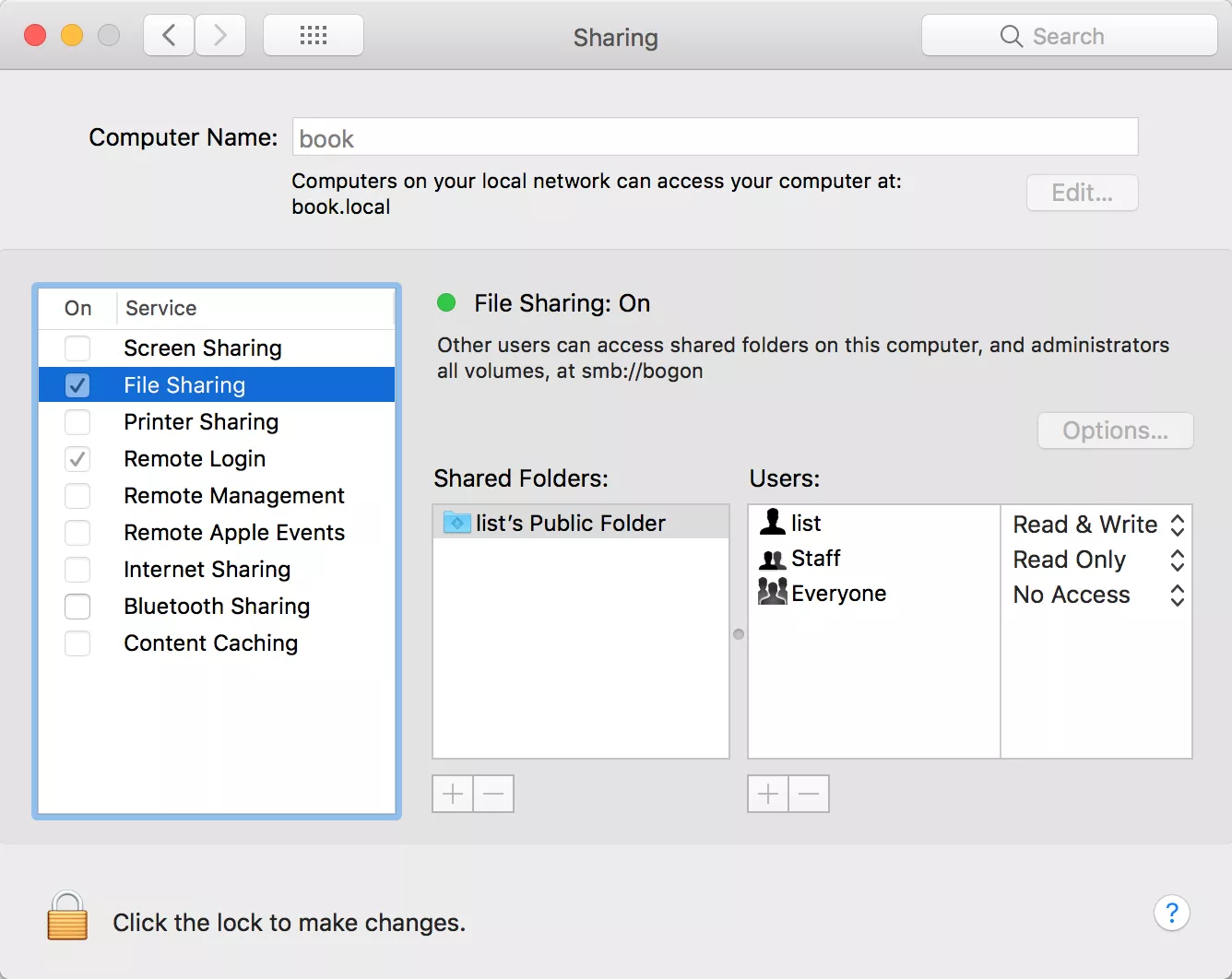The height and width of the screenshot is (979, 1232).
Task: Click the single-user icon beside list
Action: 772,522
